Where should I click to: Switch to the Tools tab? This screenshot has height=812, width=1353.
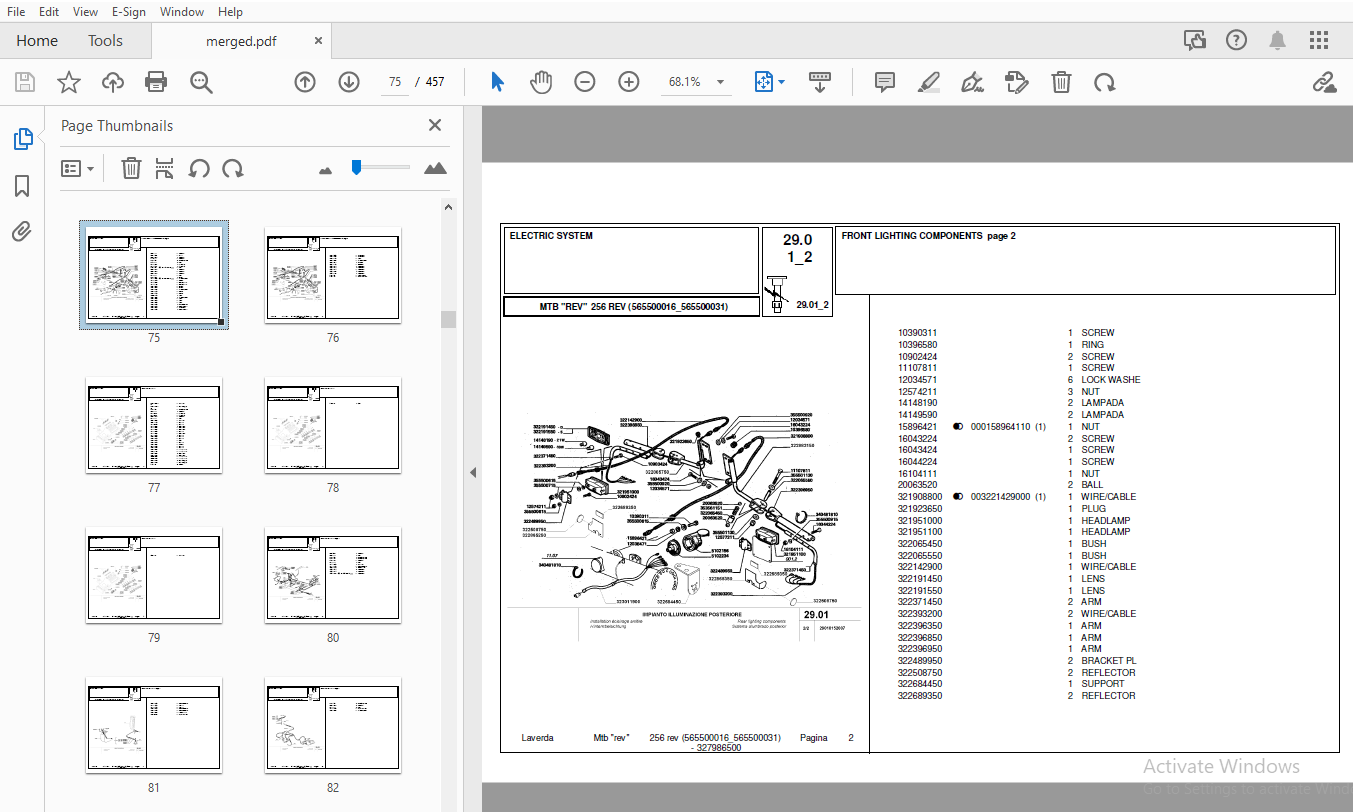(x=105, y=41)
